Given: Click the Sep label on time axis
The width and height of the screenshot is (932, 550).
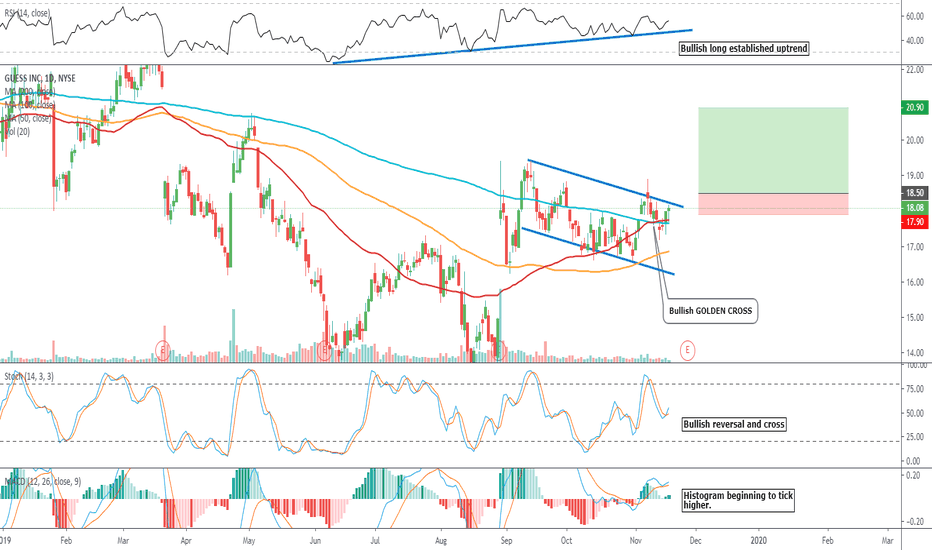Looking at the screenshot, I should [x=506, y=540].
